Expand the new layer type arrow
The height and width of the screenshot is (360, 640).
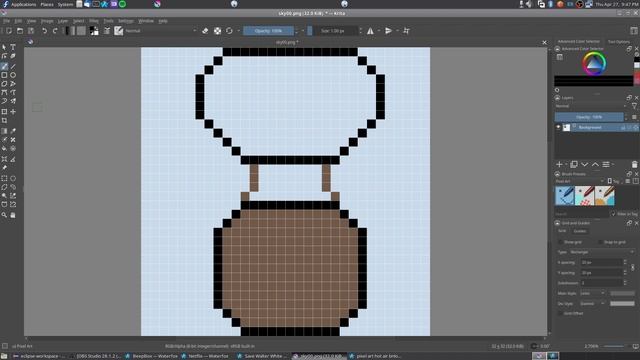click(566, 165)
